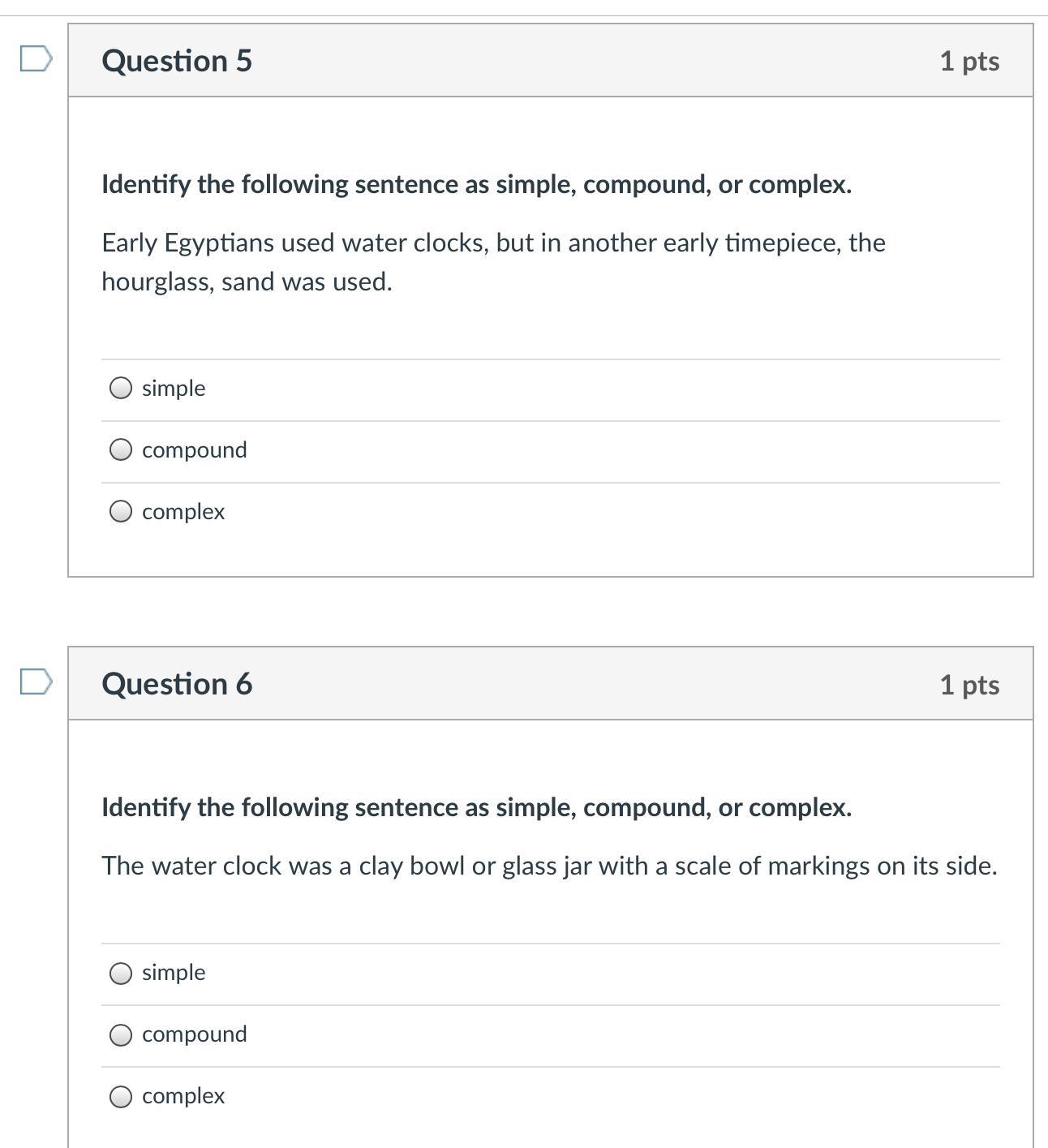Flag Question 5 for review
The image size is (1048, 1148).
36,59
